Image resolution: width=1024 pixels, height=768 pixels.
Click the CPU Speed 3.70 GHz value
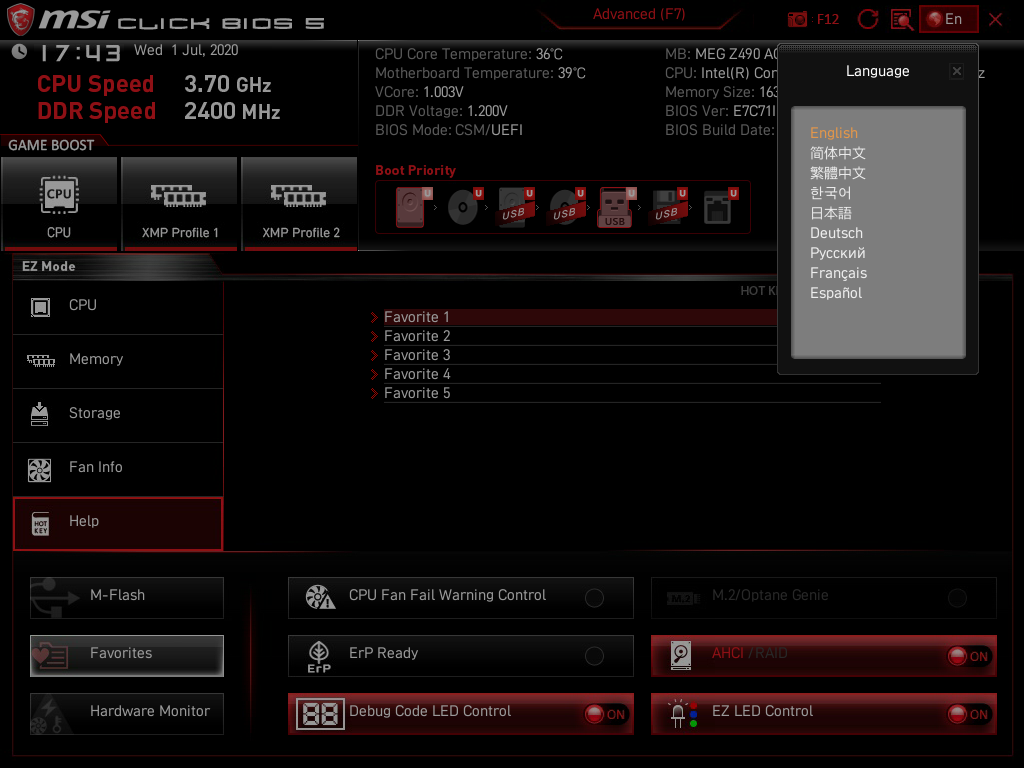point(227,84)
